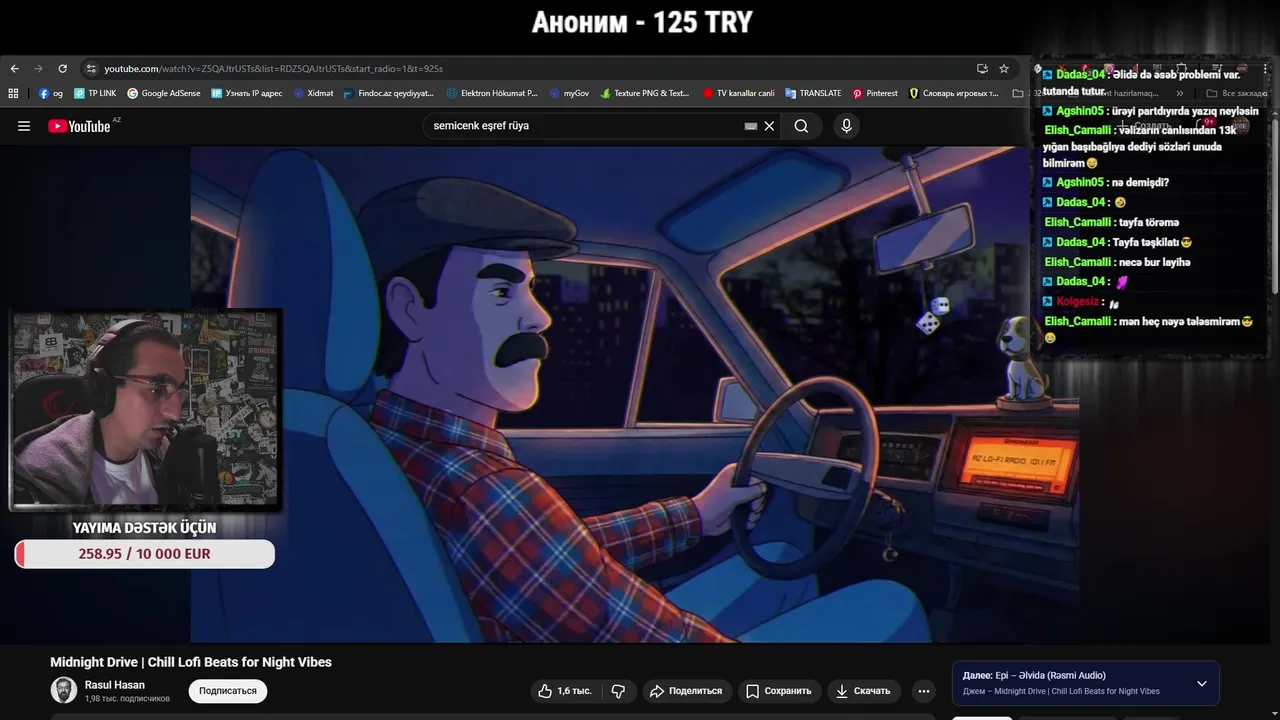
Task: Open 'Узнать IP адрес' bookmark
Action: point(247,93)
